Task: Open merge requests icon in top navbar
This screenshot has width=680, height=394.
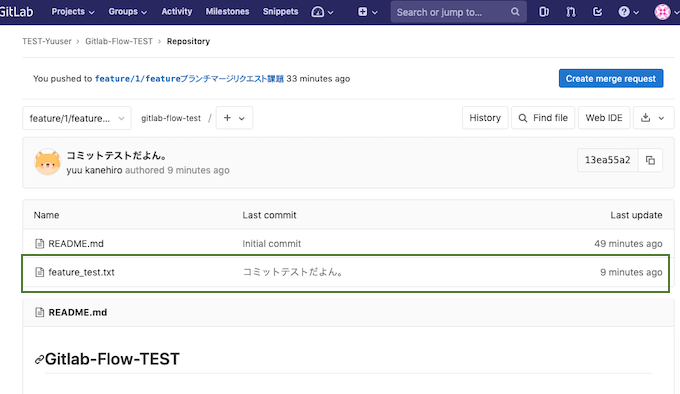Action: (x=571, y=12)
